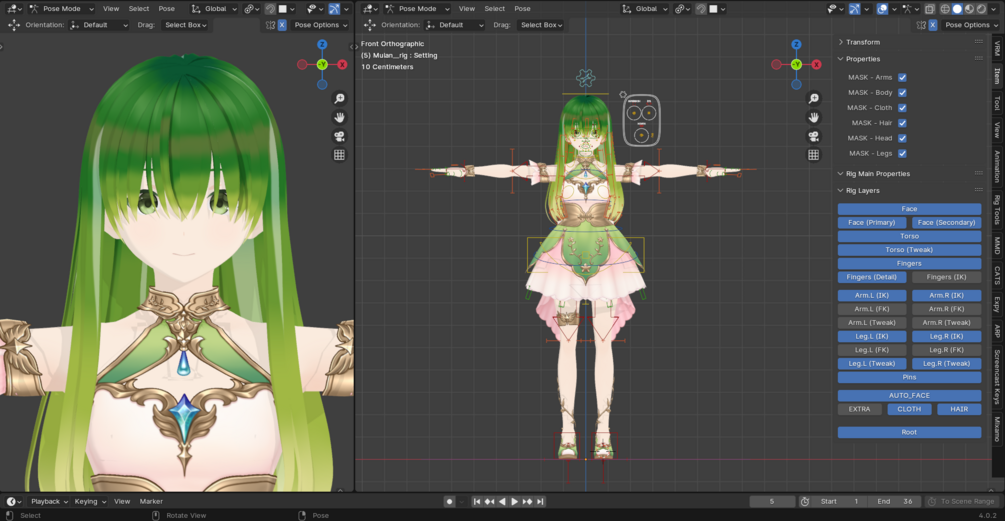This screenshot has height=521, width=1005.
Task: Click blue Z axis in right viewport gizmo
Action: [x=796, y=45]
